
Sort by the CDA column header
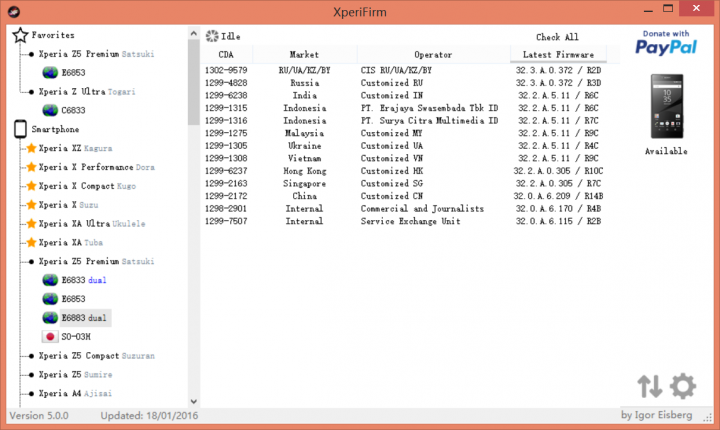[226, 55]
